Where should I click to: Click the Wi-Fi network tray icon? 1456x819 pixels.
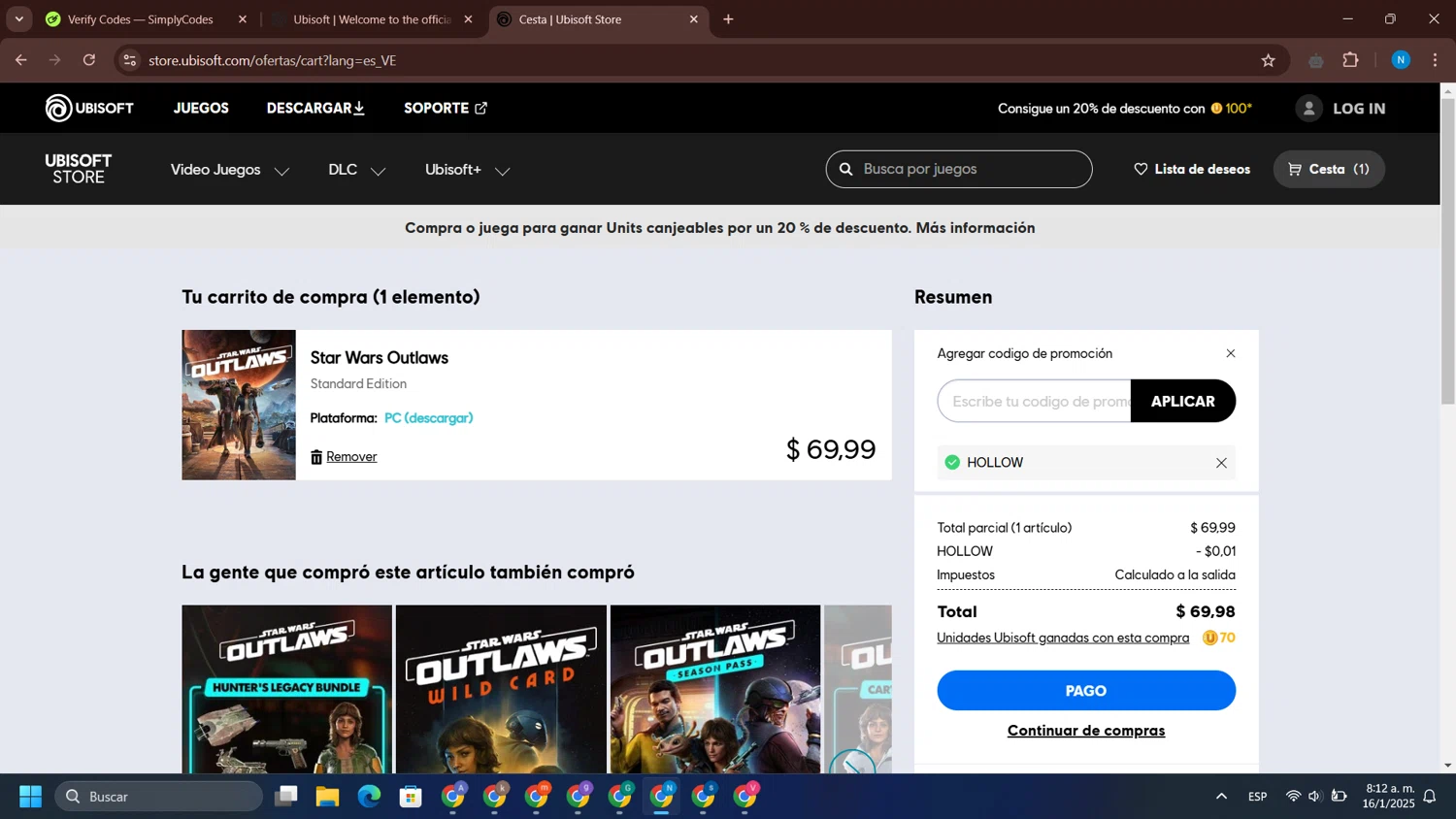point(1293,797)
